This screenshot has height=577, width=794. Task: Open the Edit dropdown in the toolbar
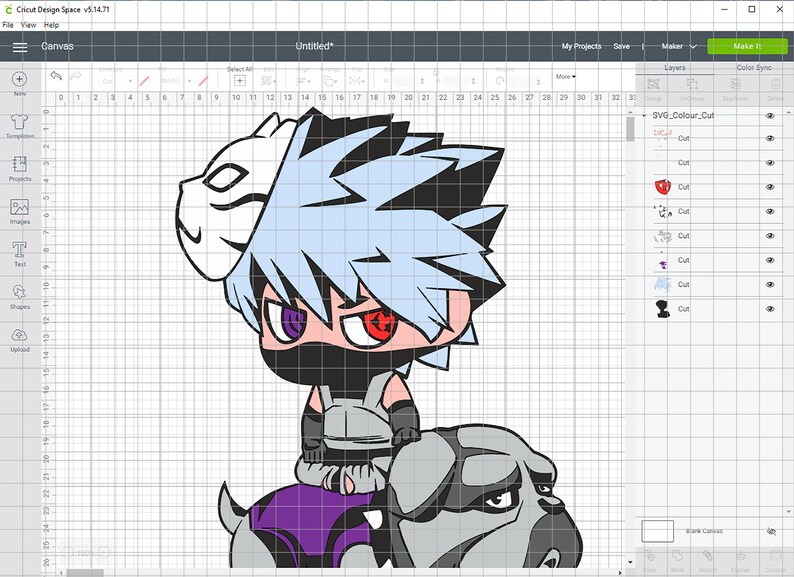click(x=267, y=81)
